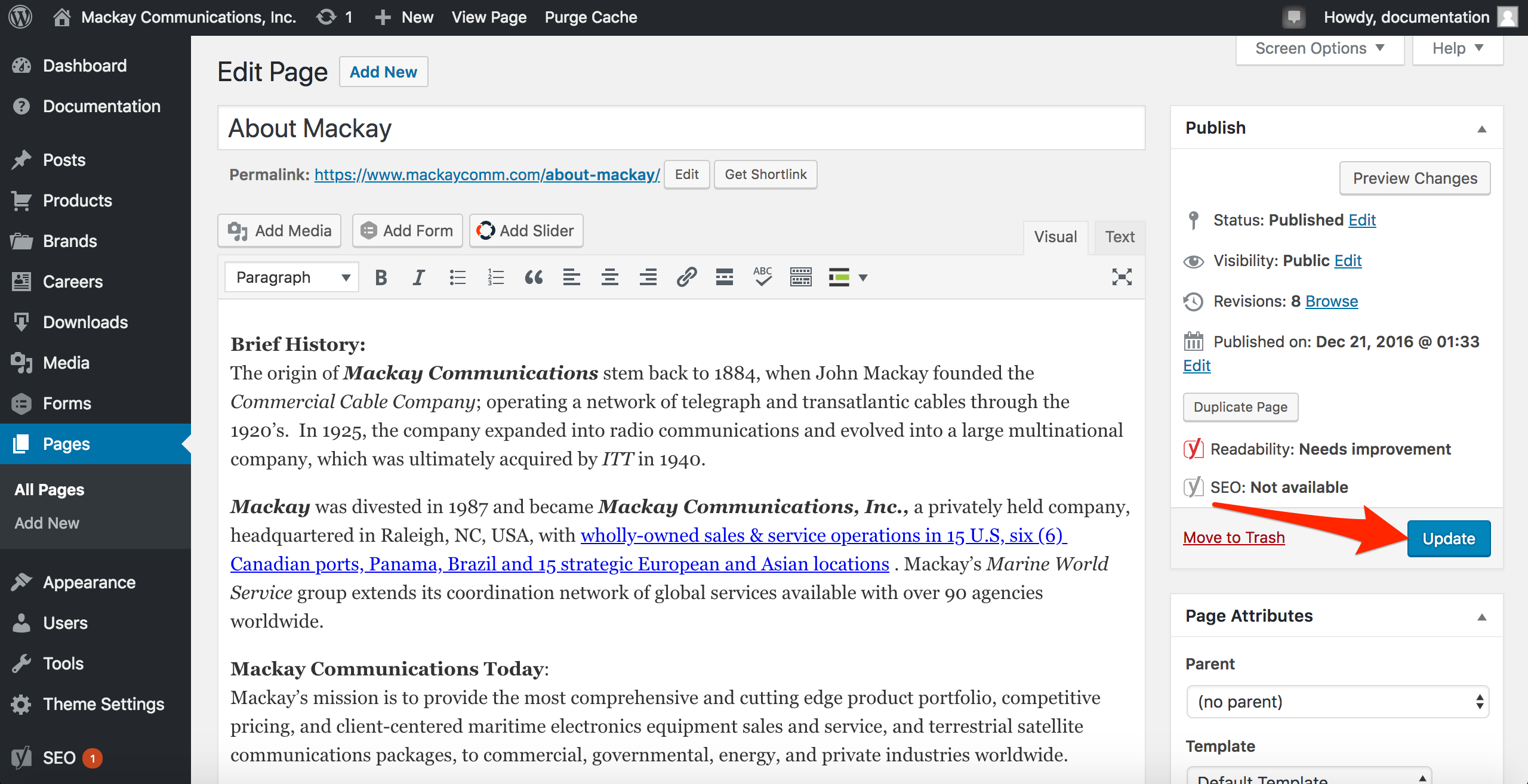
Task: Align text center
Action: click(x=610, y=277)
